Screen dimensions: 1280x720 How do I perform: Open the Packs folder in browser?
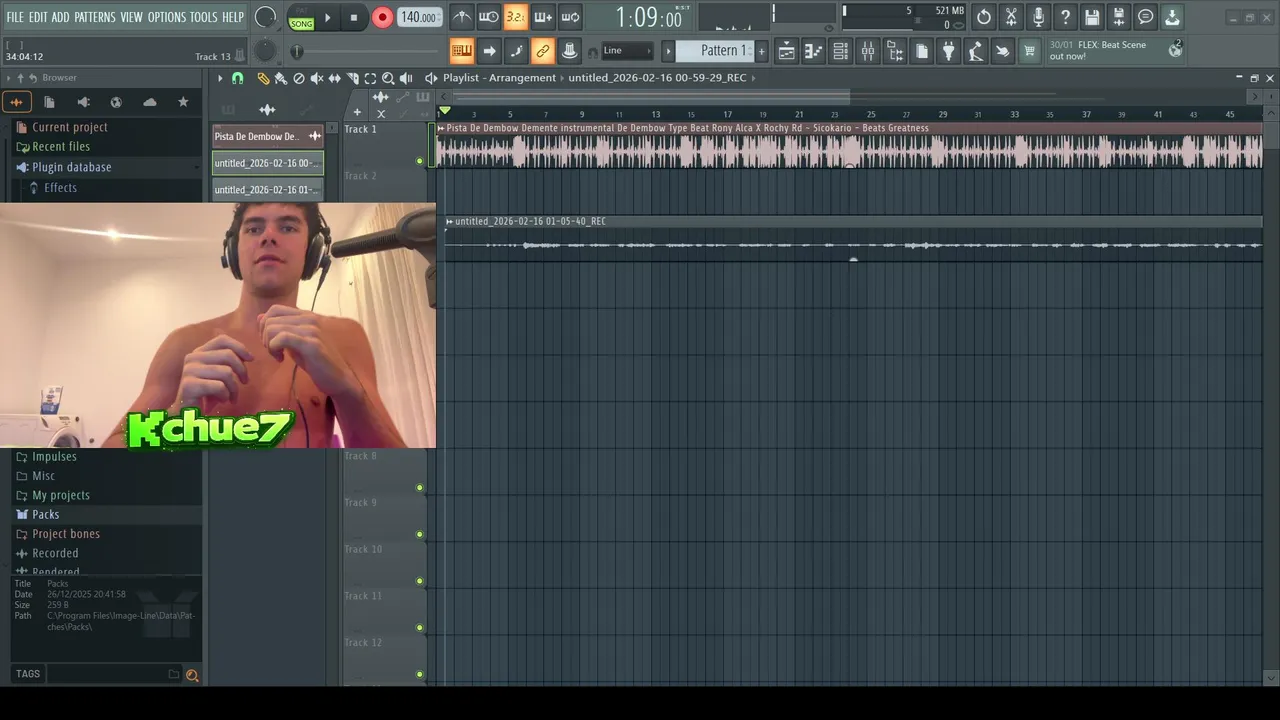45,514
